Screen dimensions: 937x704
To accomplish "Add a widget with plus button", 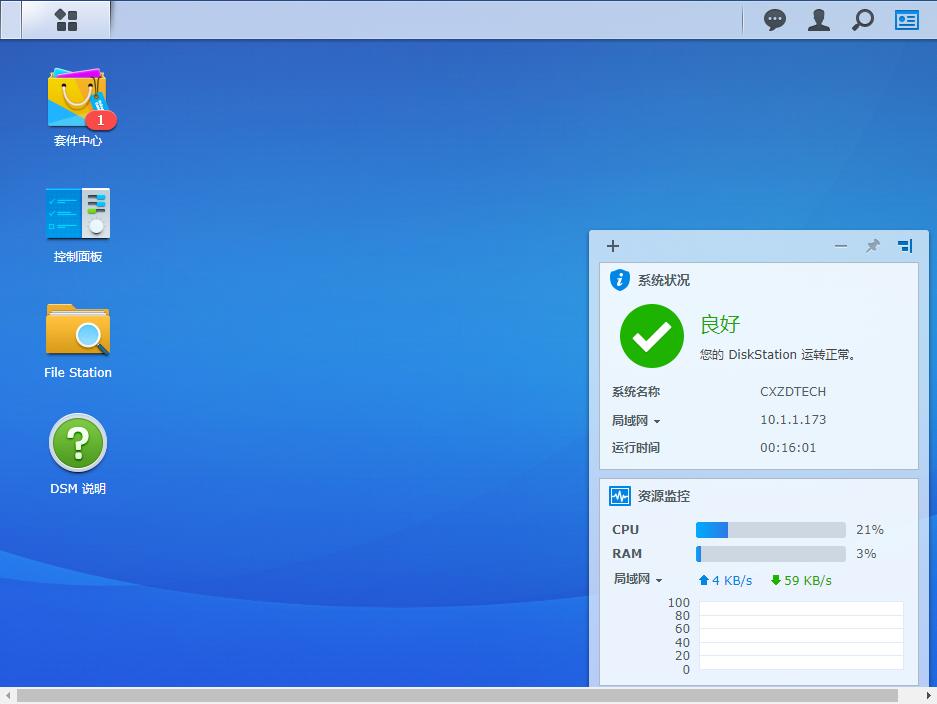I will 613,246.
